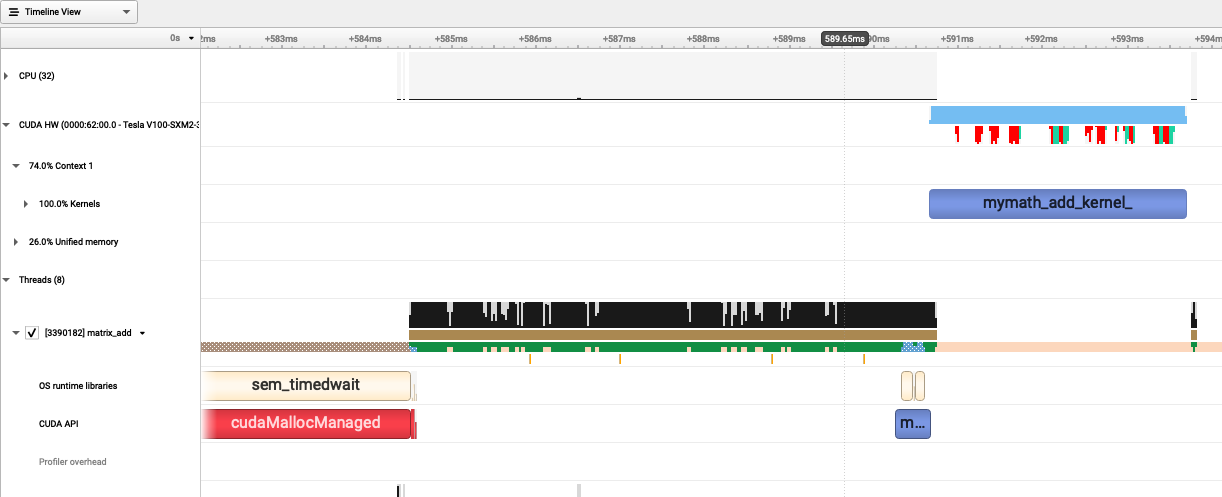This screenshot has width=1222, height=497.
Task: Expand the 100.0% Kernels row
Action: [26, 204]
